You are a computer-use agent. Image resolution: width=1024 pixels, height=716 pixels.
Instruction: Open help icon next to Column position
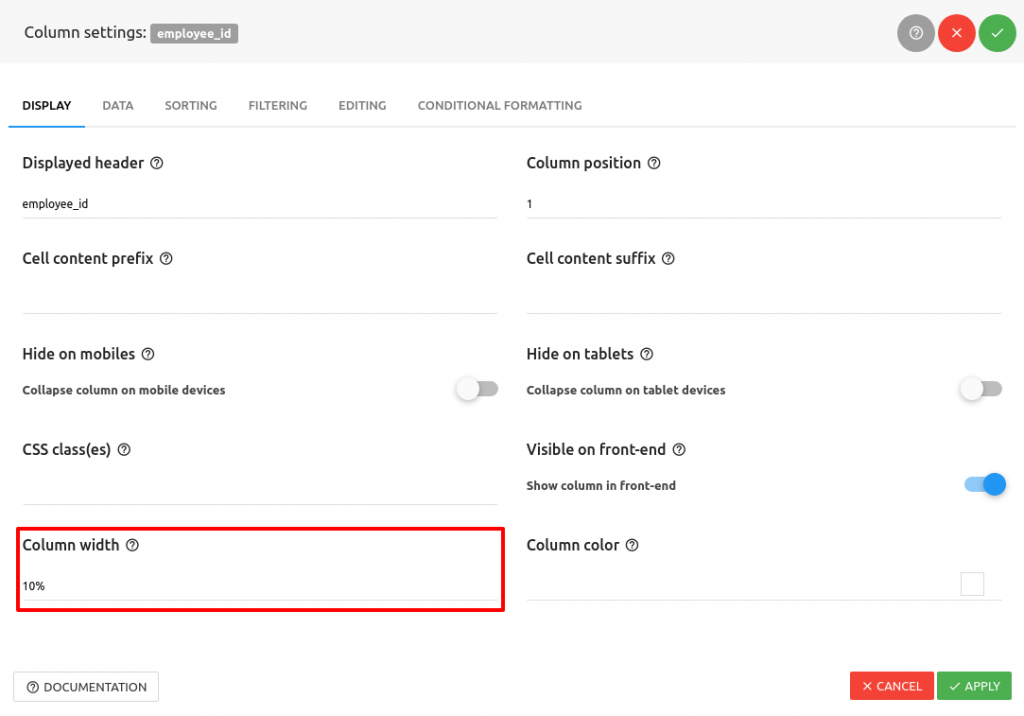click(654, 163)
